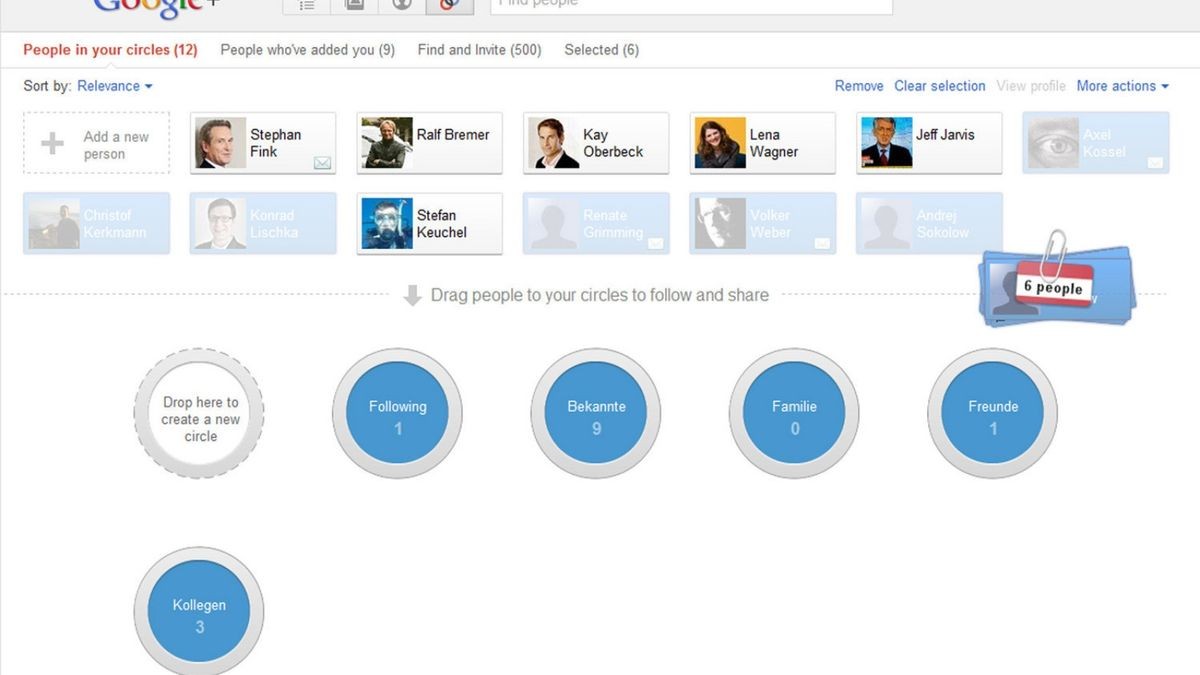Click the Profile icon in top toolbar
The image size is (1200, 675).
[402, 5]
